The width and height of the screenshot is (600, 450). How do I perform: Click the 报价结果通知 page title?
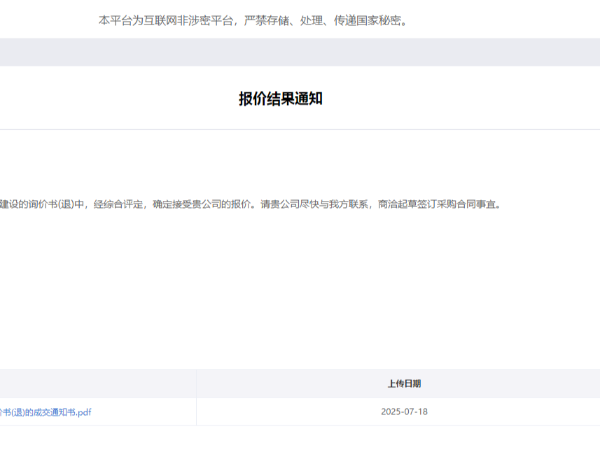280,98
